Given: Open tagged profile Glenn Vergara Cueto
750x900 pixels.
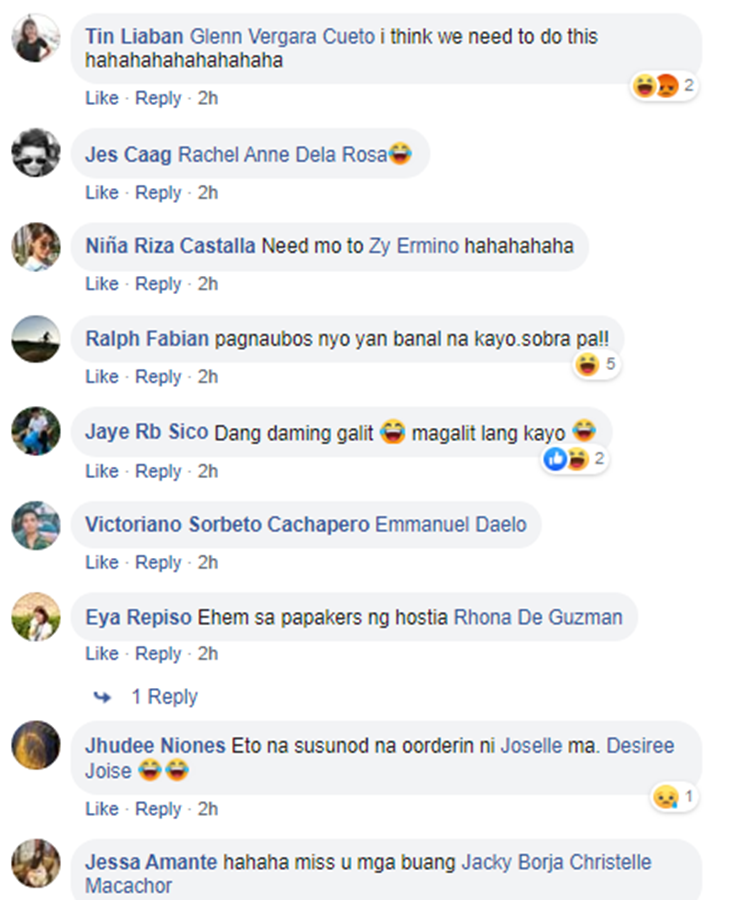Looking at the screenshot, I should coord(282,36).
